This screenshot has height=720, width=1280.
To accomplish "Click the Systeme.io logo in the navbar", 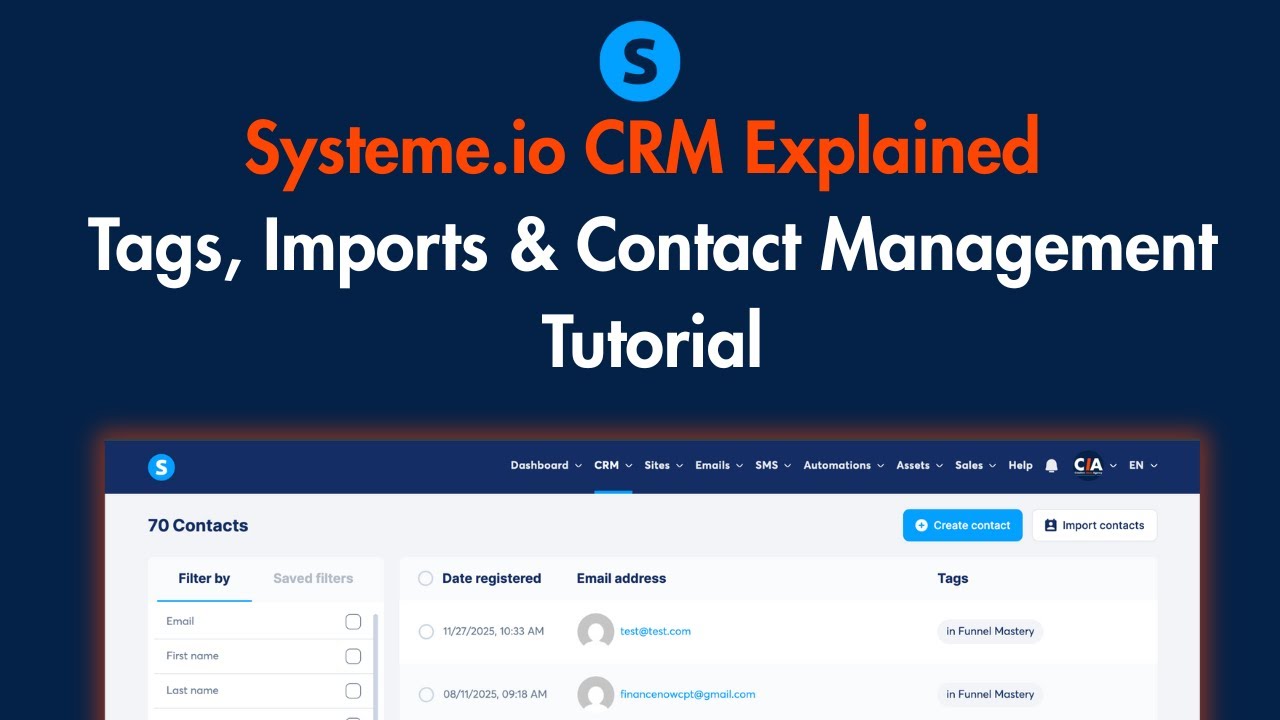I will pyautogui.click(x=161, y=466).
